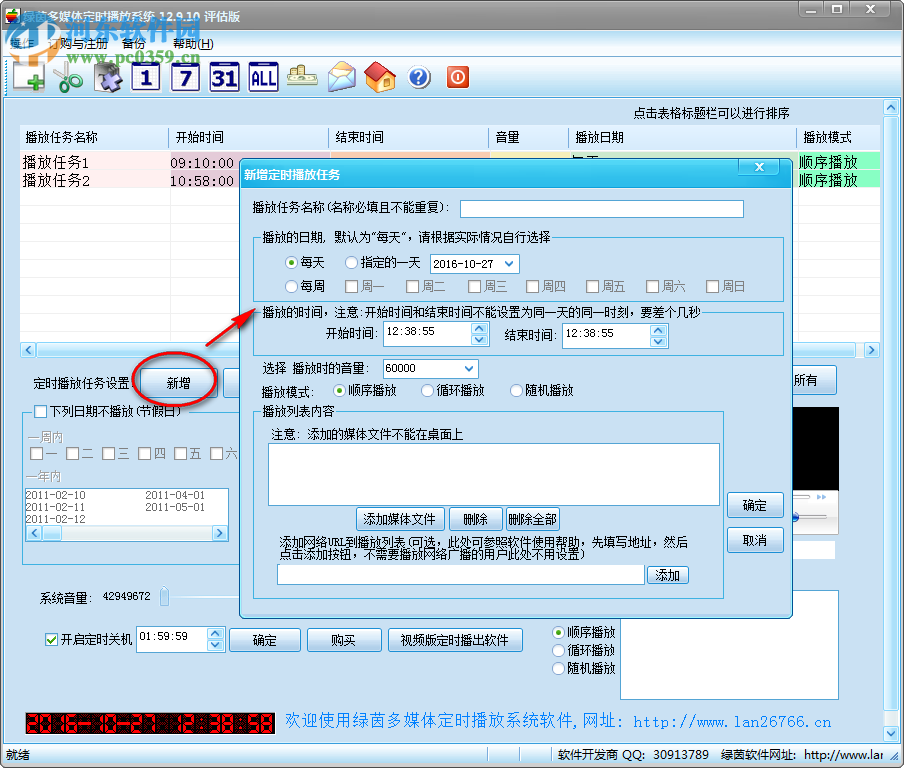Select the '31' monthly calendar icon
The width and height of the screenshot is (904, 768).
tap(223, 77)
